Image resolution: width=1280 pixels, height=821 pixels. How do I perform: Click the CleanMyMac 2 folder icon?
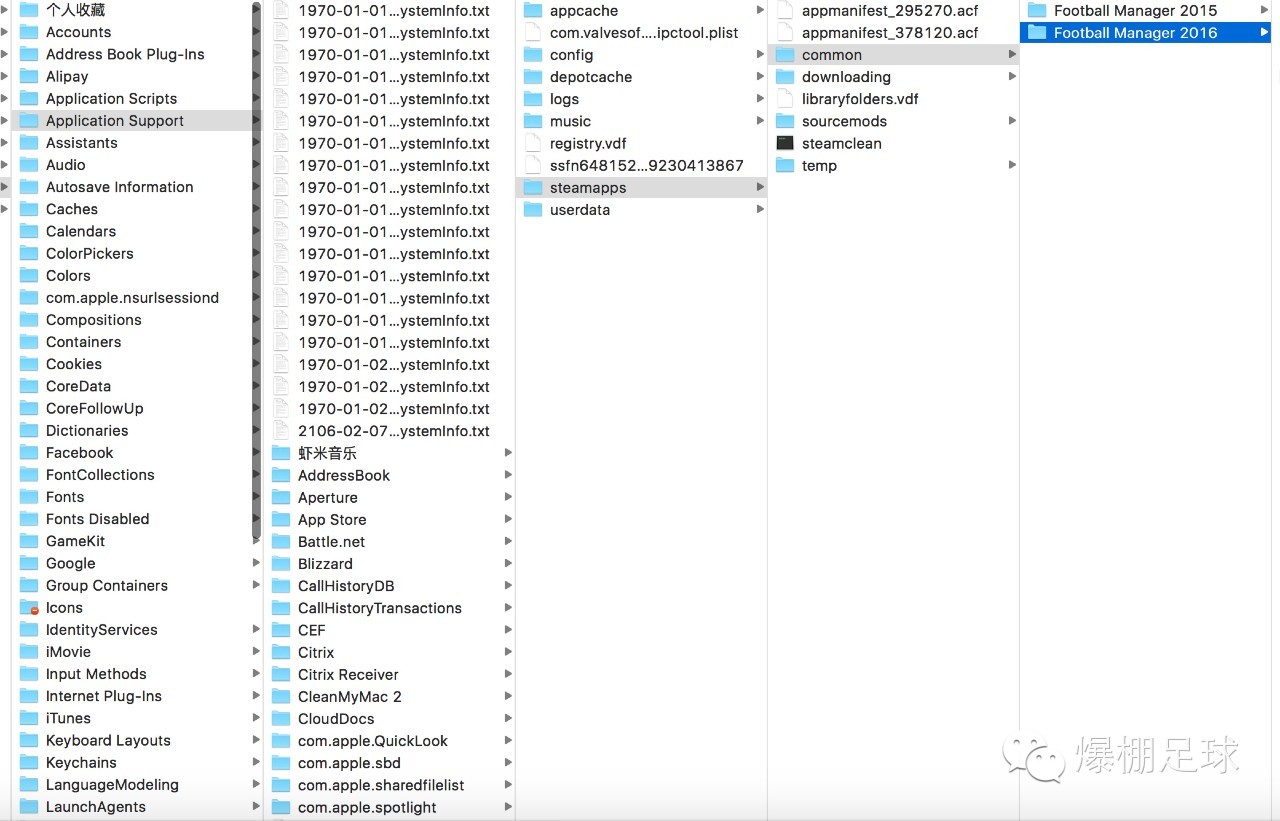click(280, 697)
